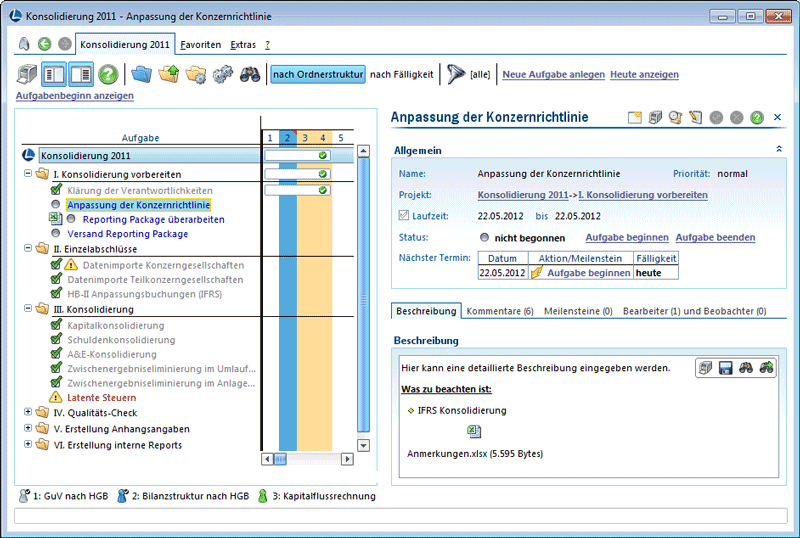800x538 pixels.
Task: Click Excel icon beside Reporting Package überarbeiten
Action: click(56, 219)
